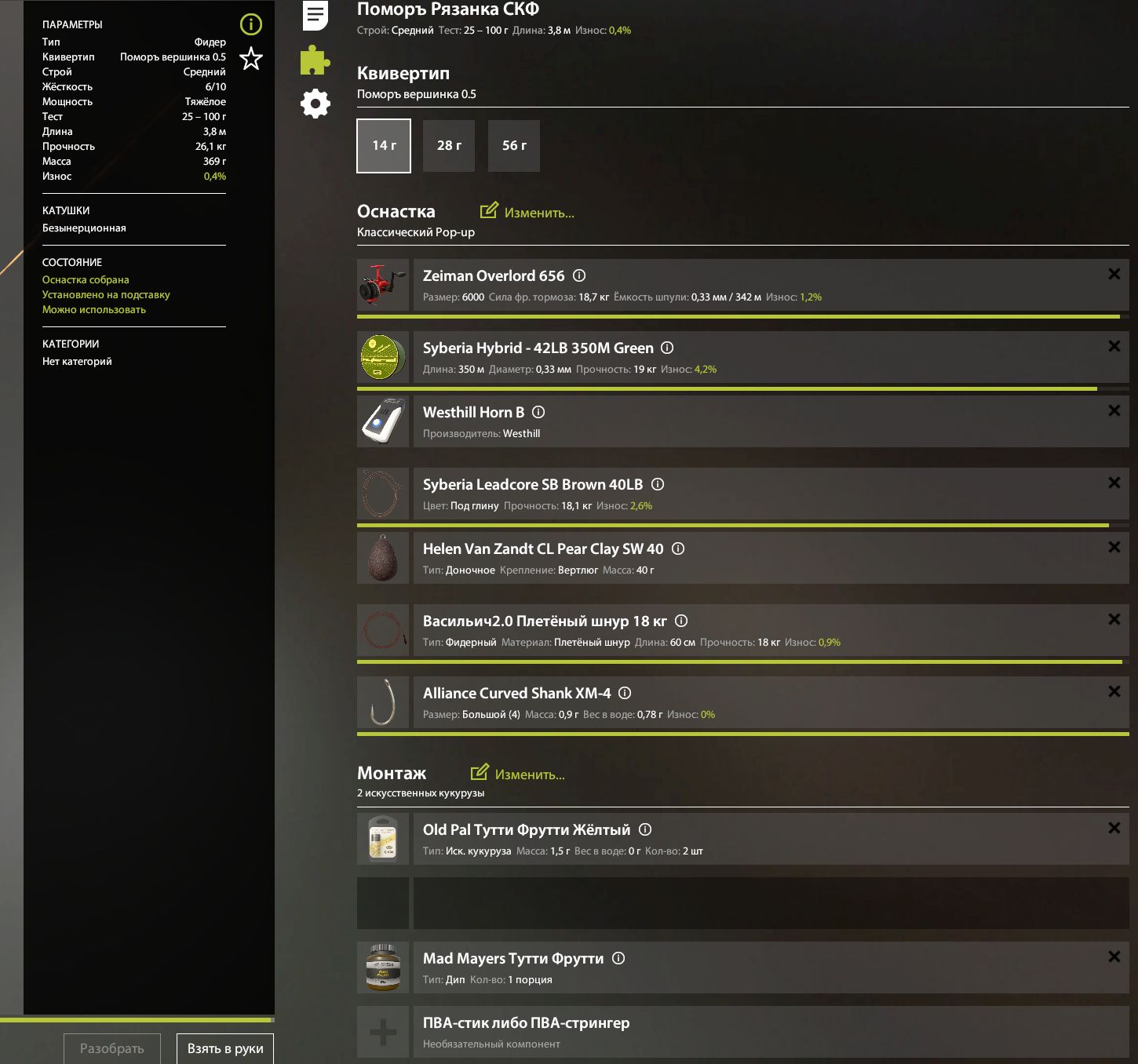
Task: Click the Поморъ Рязанка СКФ rod title
Action: pos(448,9)
